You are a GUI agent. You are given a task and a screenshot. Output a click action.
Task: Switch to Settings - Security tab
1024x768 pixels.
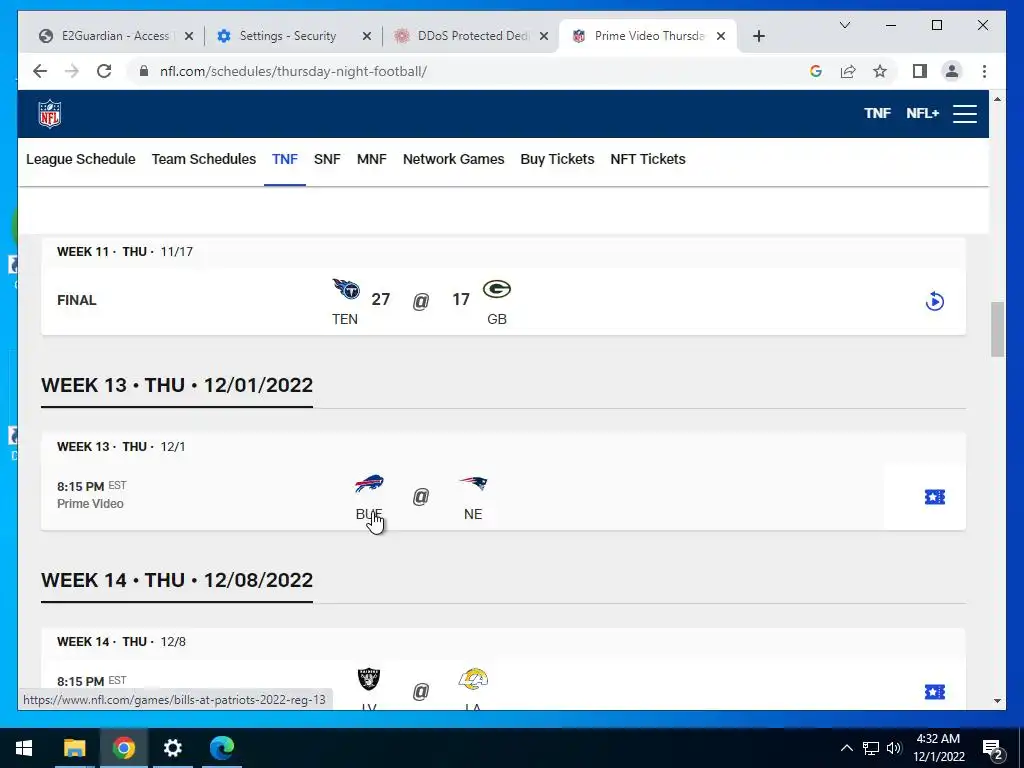[x=295, y=36]
